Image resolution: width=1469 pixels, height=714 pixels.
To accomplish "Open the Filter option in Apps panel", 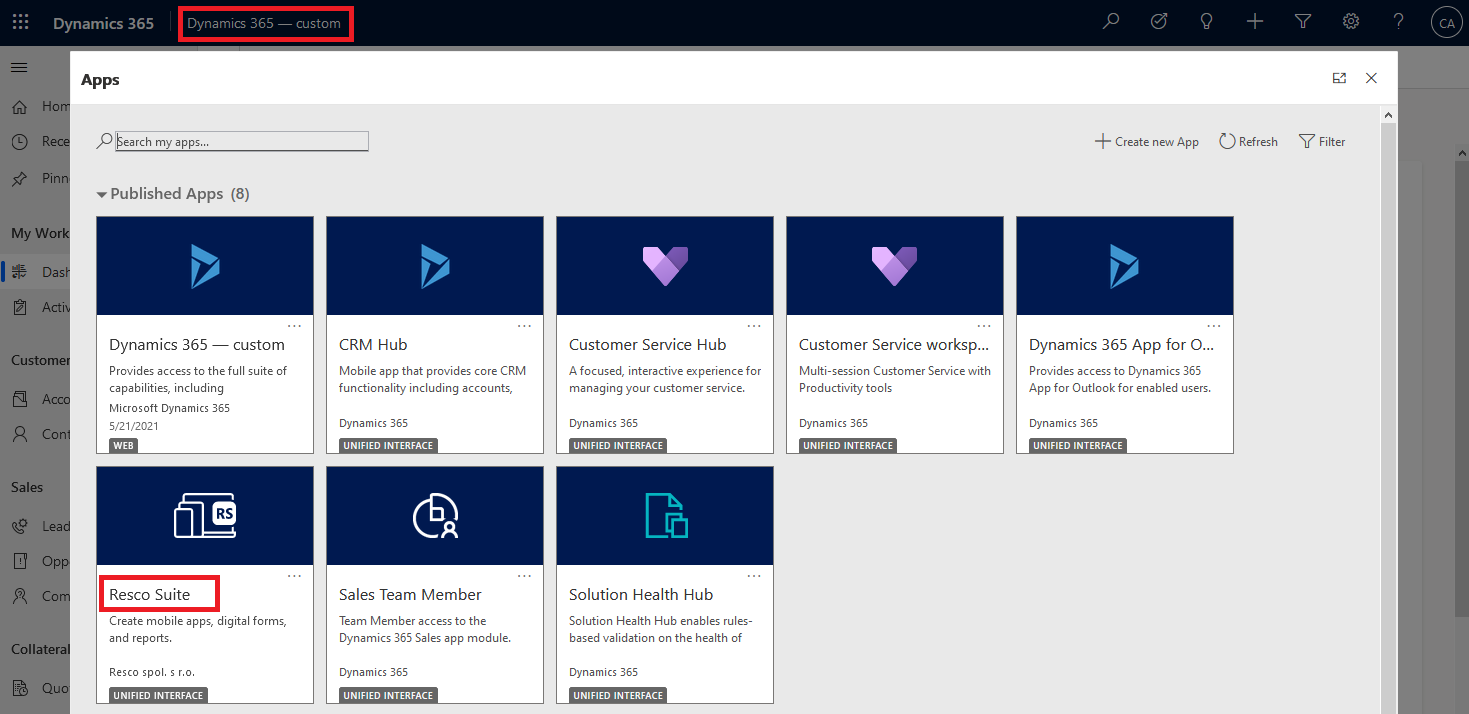I will 1322,142.
